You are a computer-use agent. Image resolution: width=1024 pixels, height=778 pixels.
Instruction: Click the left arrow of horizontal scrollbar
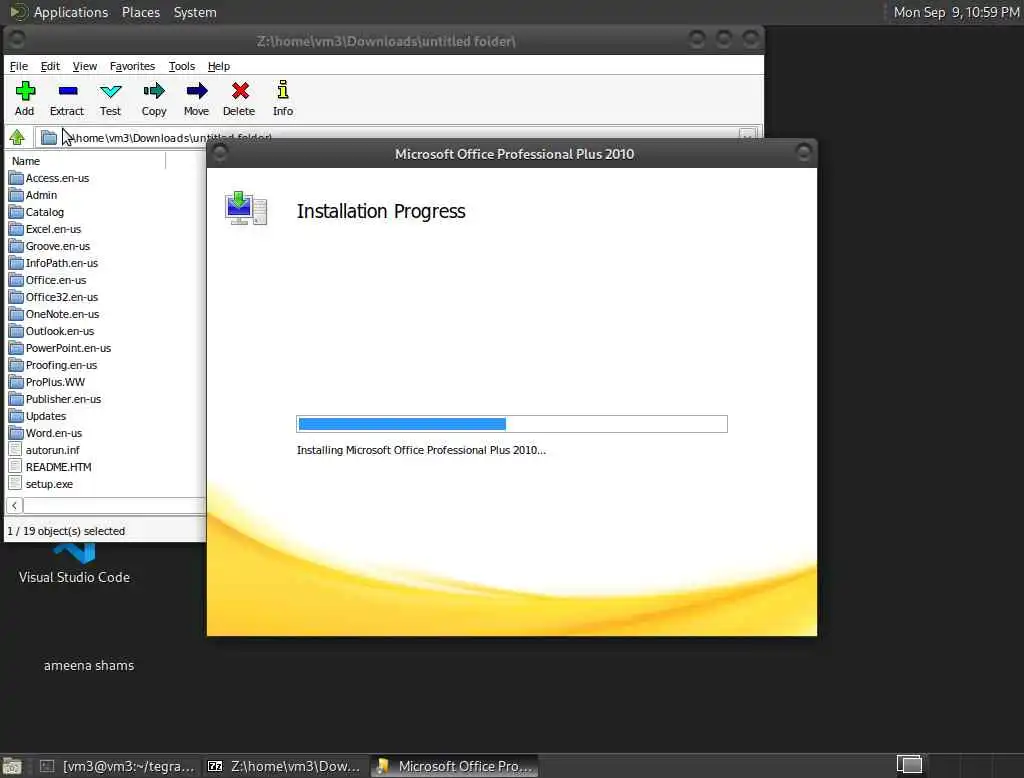click(14, 506)
